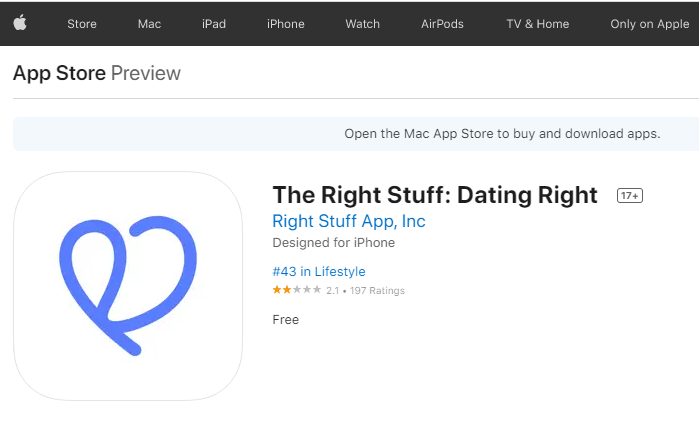The height and width of the screenshot is (433, 699).
Task: Click the 17+ age rating badge
Action: pyautogui.click(x=629, y=195)
